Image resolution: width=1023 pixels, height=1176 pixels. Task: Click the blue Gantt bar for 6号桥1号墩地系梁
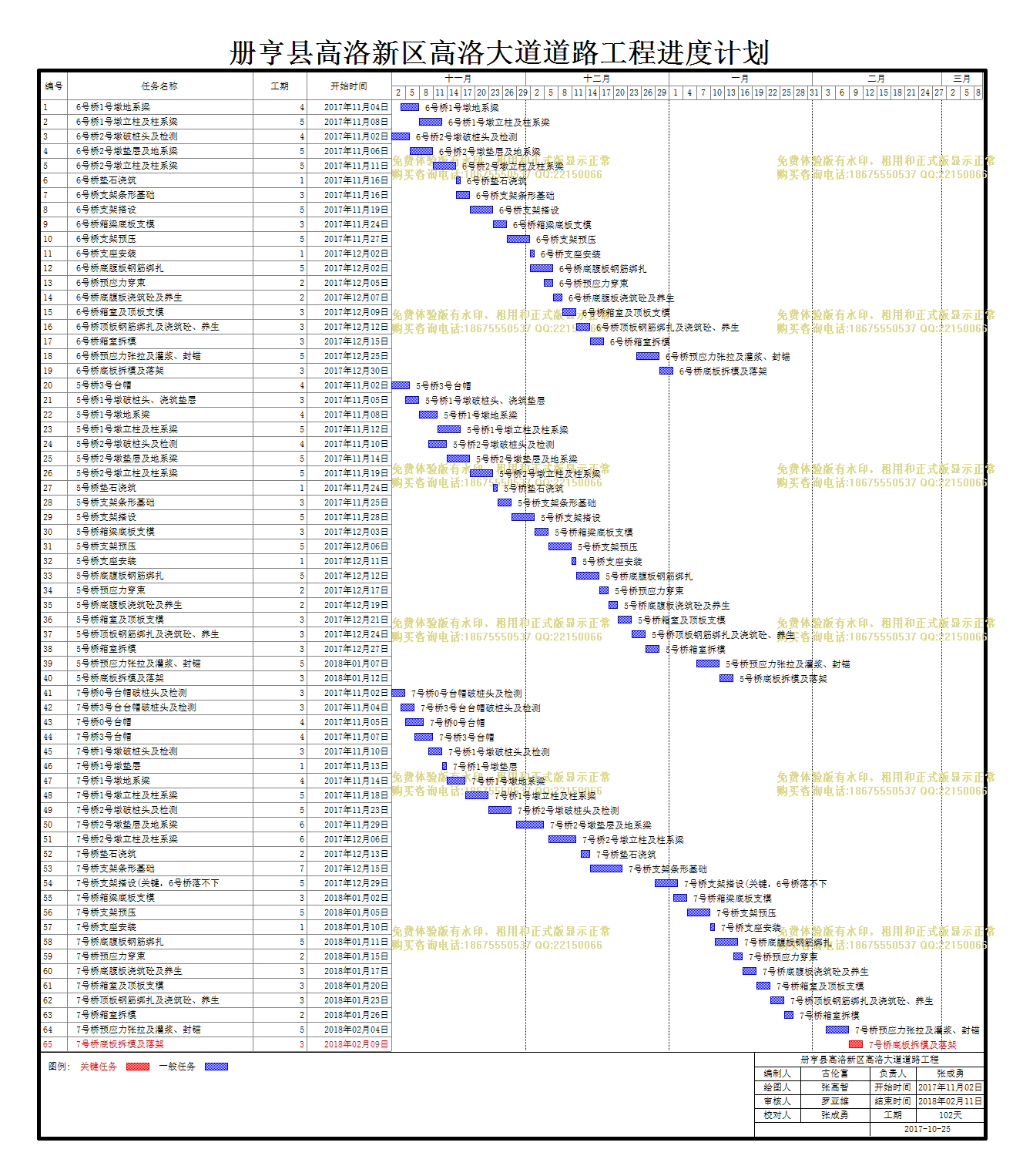coord(410,107)
